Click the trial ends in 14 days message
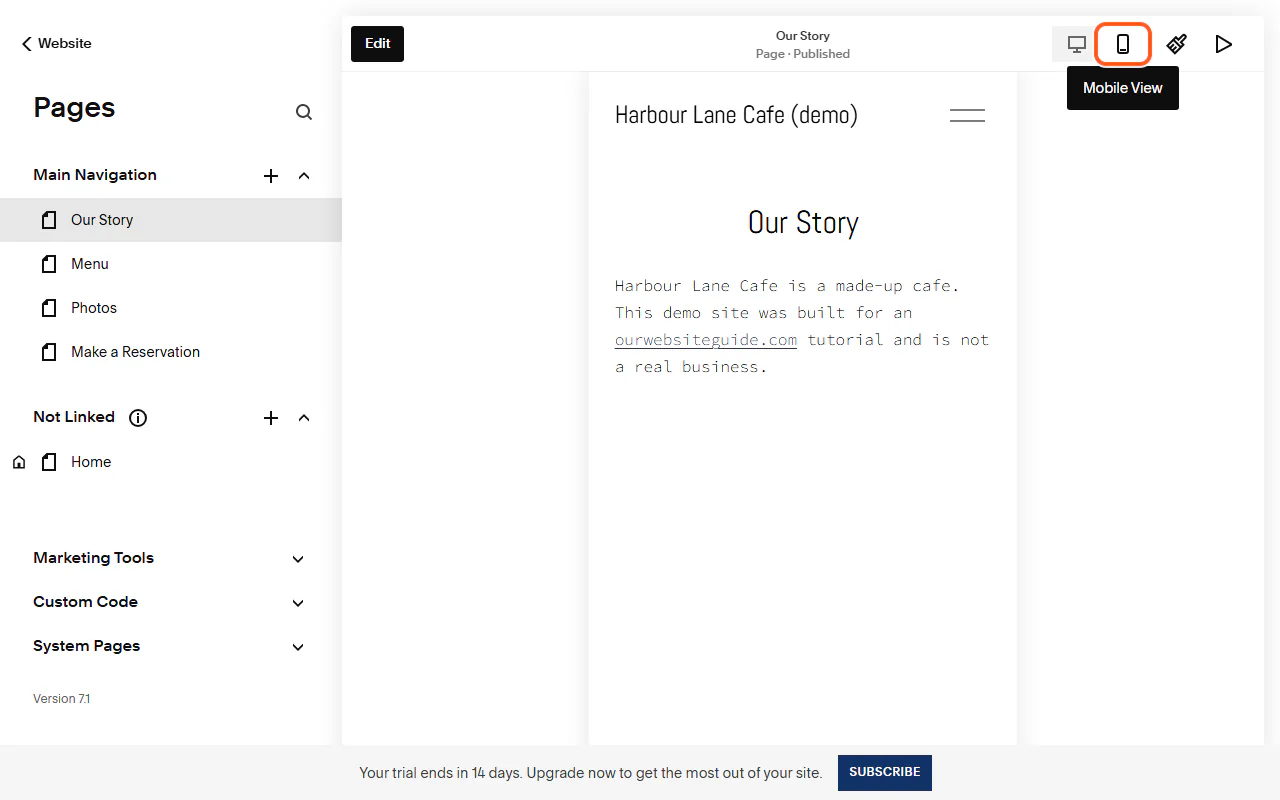This screenshot has width=1280, height=800. [x=590, y=773]
